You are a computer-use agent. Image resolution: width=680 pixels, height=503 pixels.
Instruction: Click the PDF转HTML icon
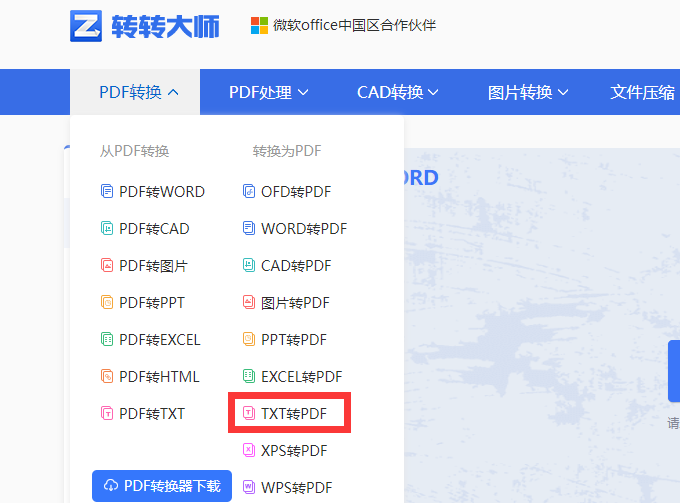coord(107,376)
